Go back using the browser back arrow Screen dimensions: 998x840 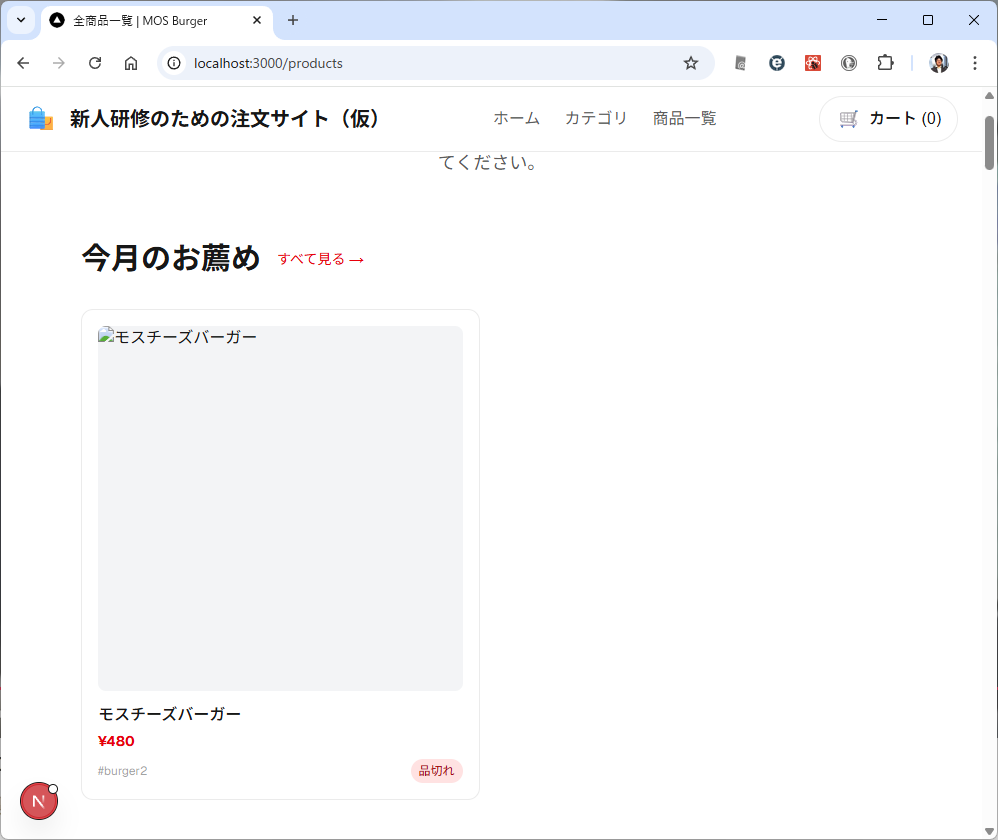pos(23,63)
